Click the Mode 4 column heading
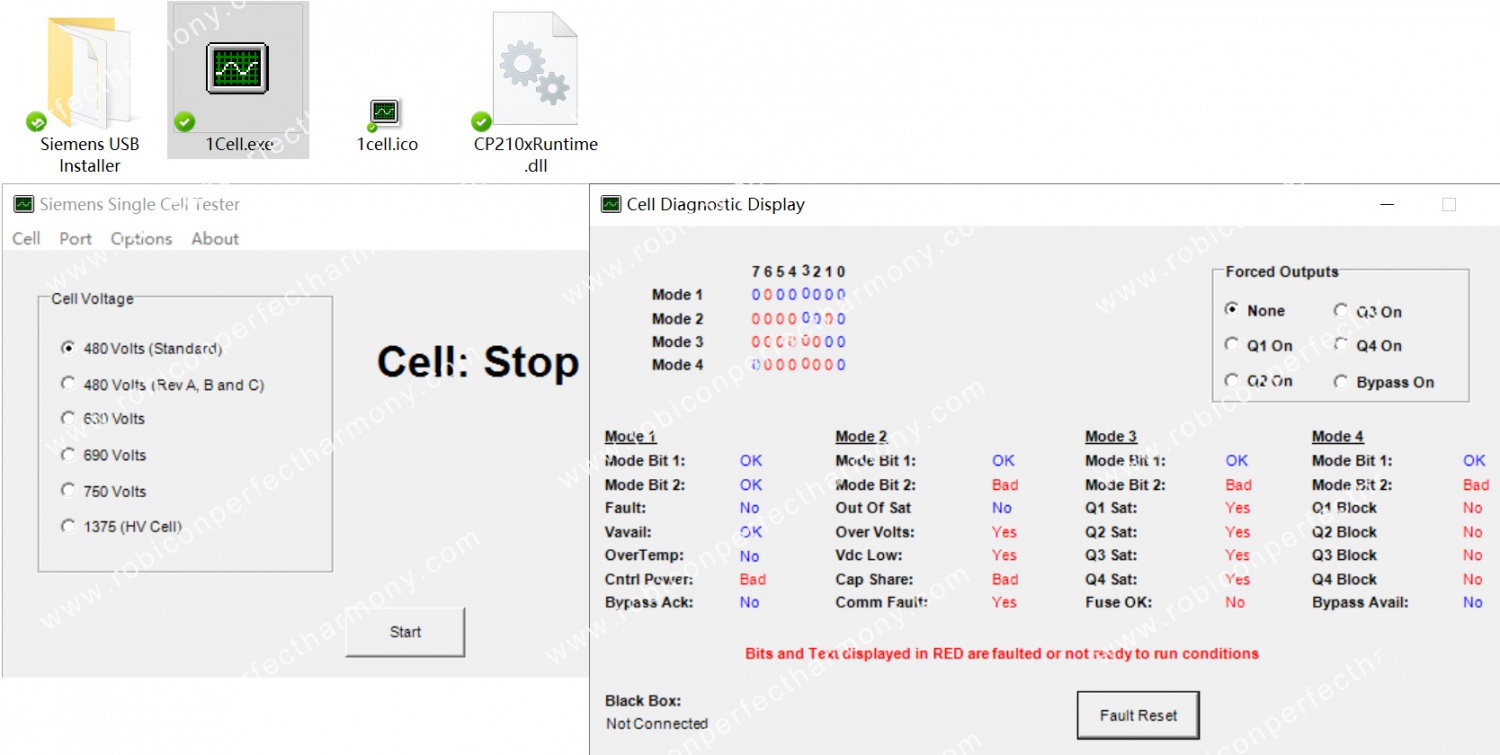 tap(1338, 437)
